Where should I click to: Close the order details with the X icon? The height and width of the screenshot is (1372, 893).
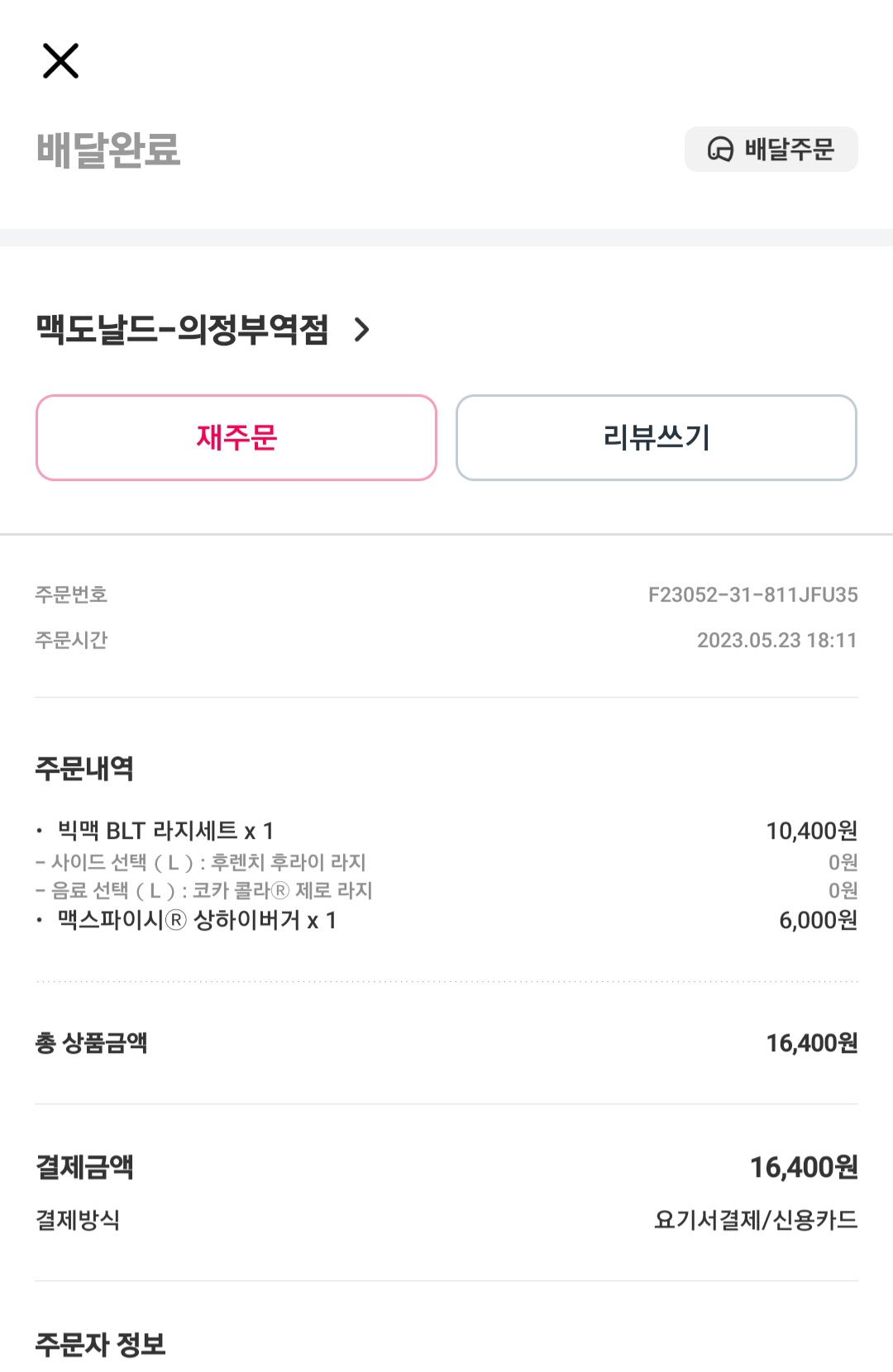click(x=60, y=61)
